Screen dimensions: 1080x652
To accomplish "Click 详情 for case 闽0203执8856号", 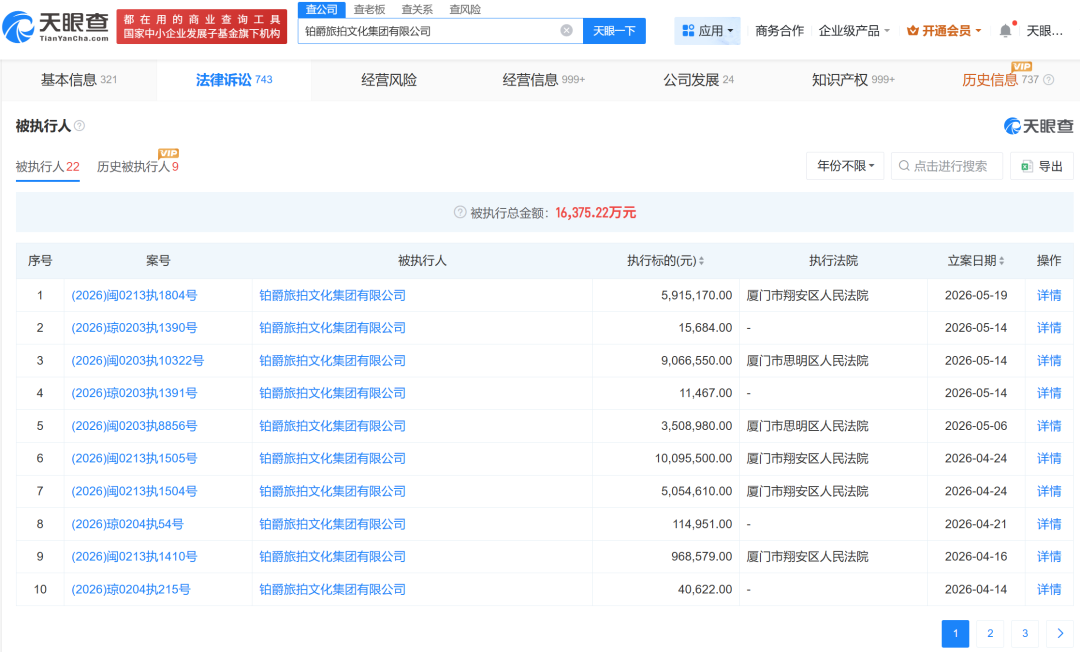I will point(1049,426).
